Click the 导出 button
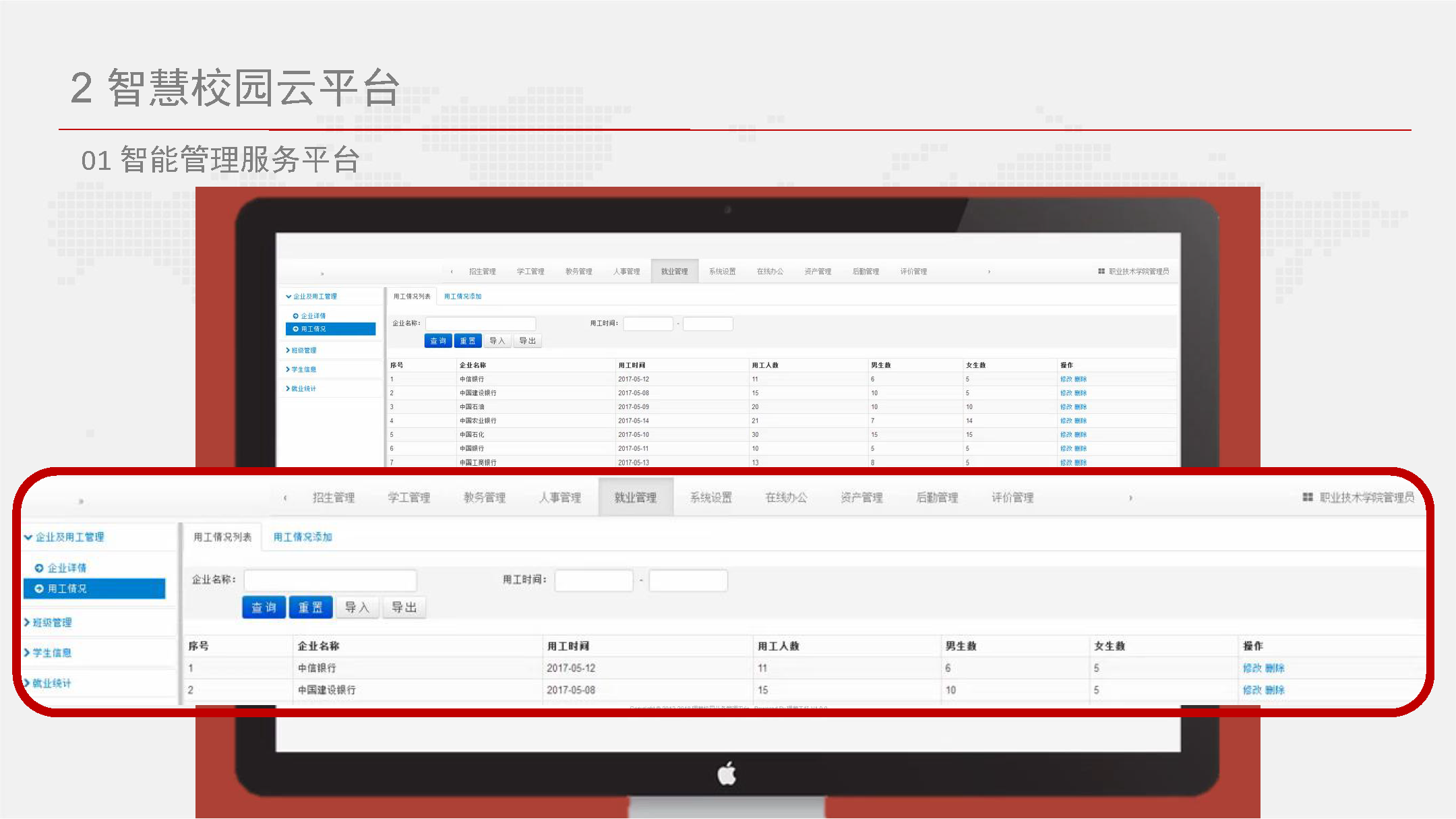 [x=404, y=607]
